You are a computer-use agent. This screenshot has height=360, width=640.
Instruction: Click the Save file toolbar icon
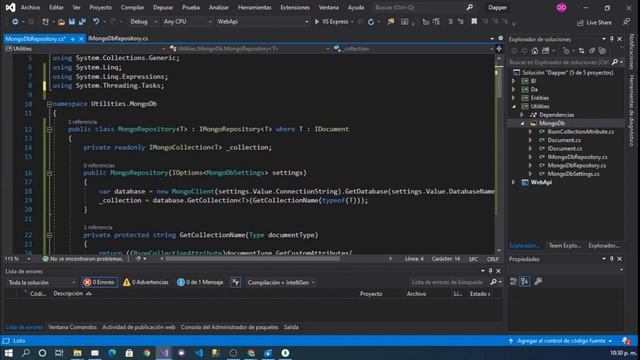pos(72,22)
